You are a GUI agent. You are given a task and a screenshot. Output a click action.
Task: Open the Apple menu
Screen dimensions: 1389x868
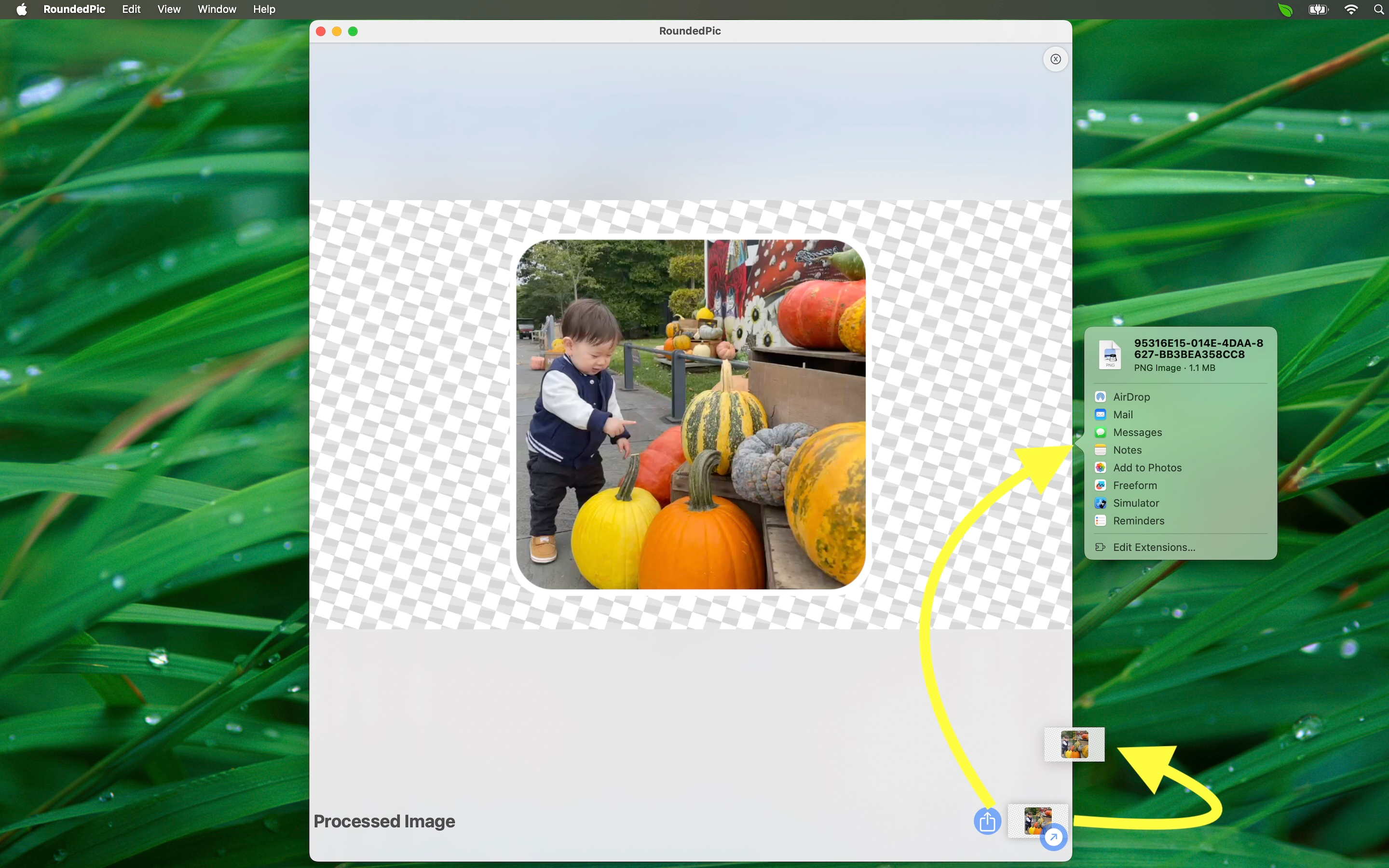tap(22, 9)
